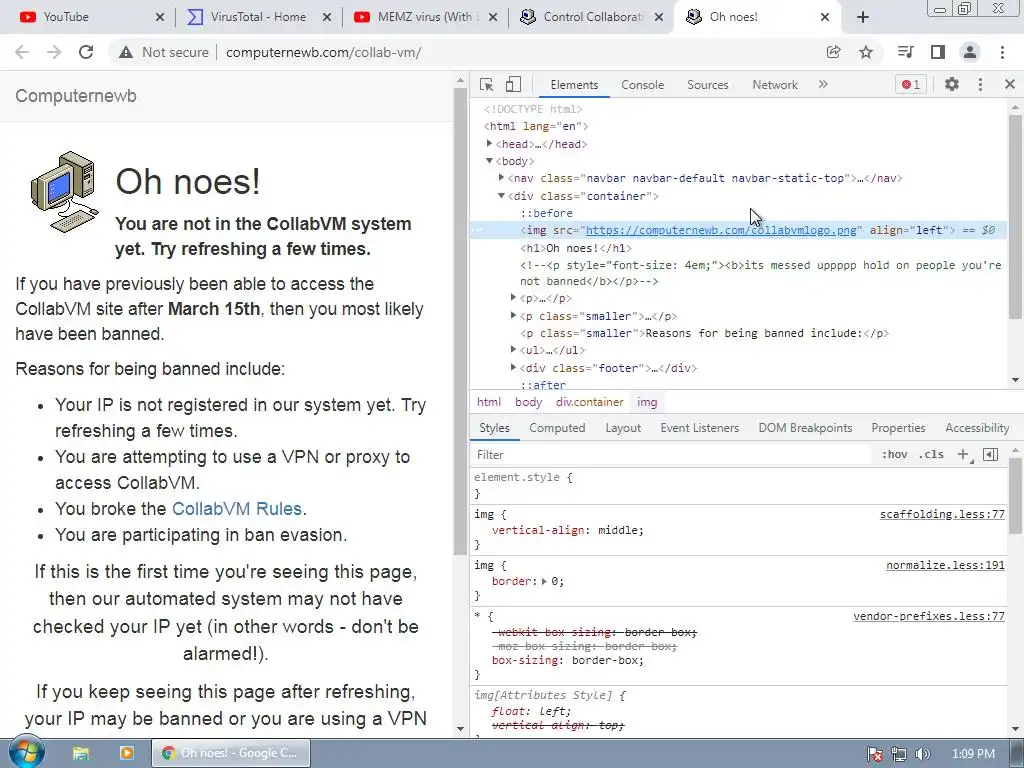1024x768 pixels.
Task: Add new style rule plus icon
Action: click(x=963, y=455)
